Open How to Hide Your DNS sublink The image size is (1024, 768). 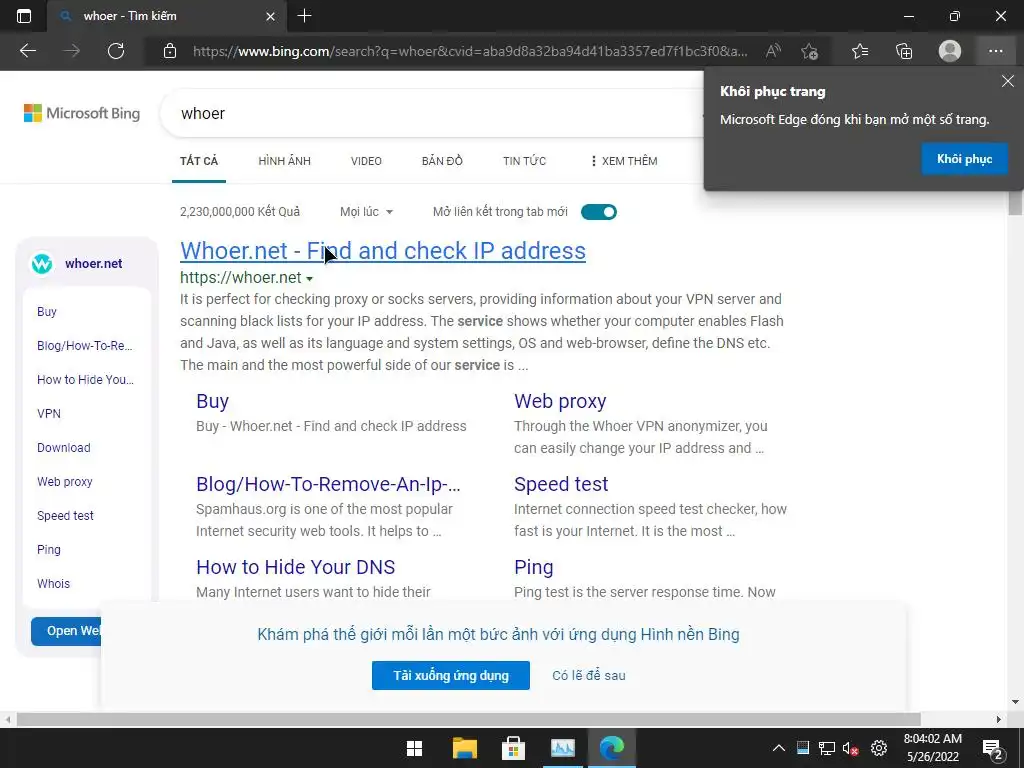295,567
